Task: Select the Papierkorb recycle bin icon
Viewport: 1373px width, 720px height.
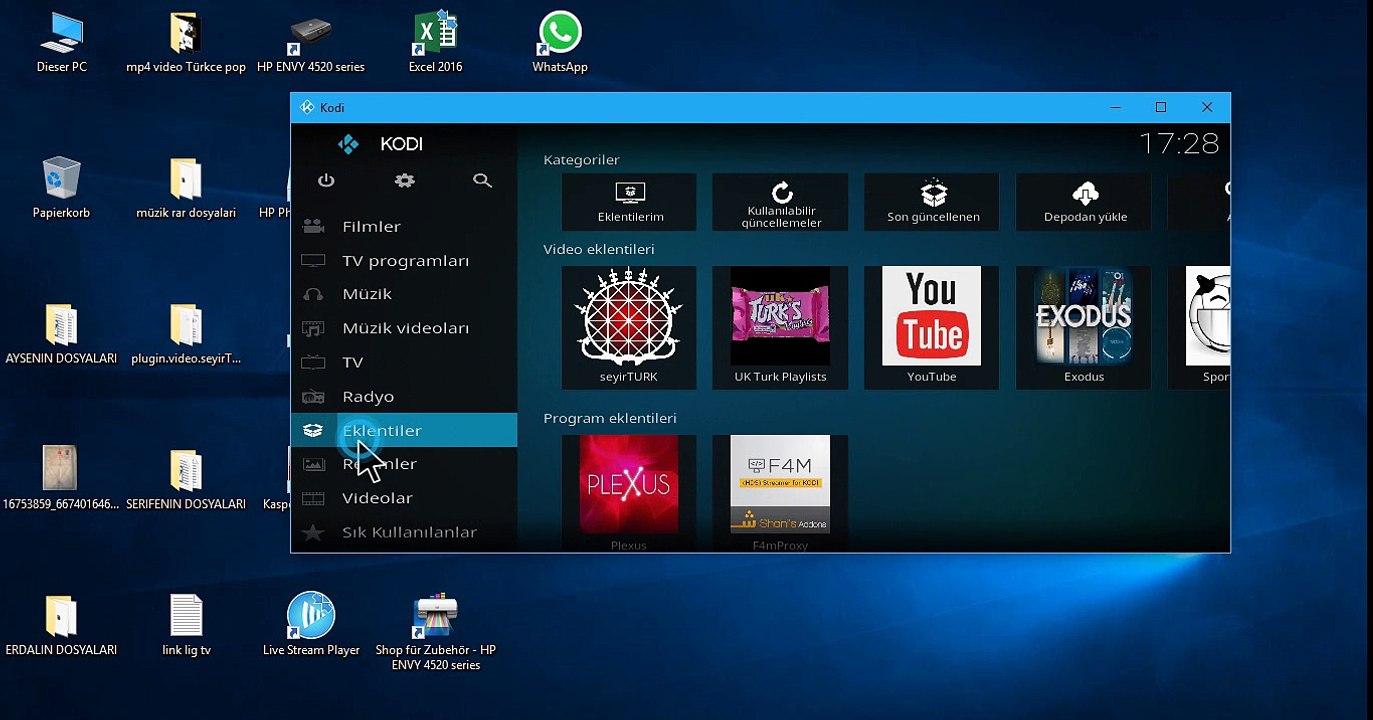Action: pos(62,188)
